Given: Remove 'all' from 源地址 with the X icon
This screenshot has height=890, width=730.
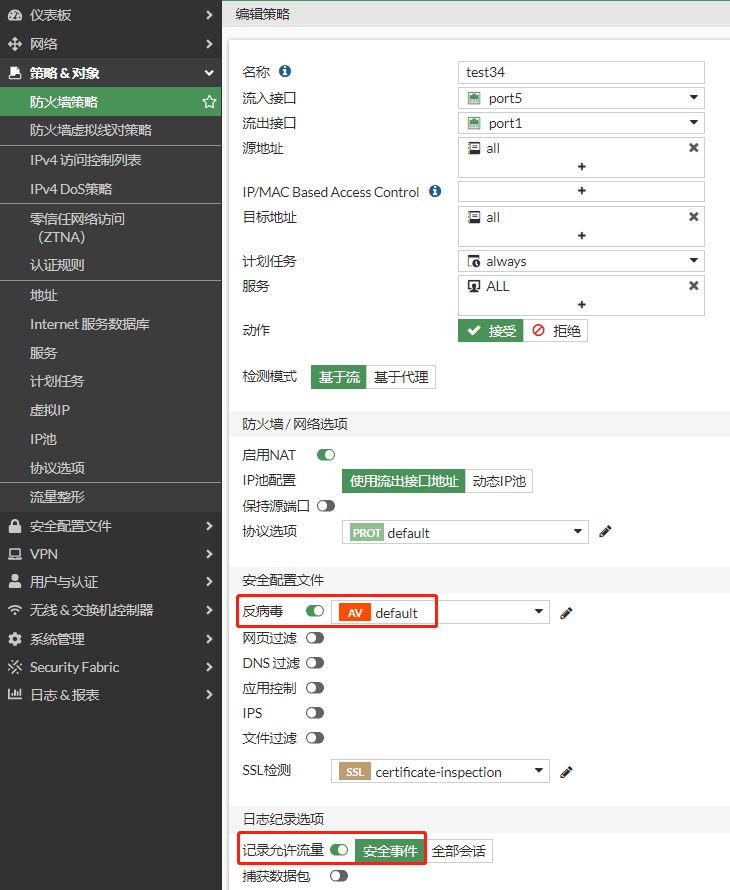Looking at the screenshot, I should pos(693,148).
